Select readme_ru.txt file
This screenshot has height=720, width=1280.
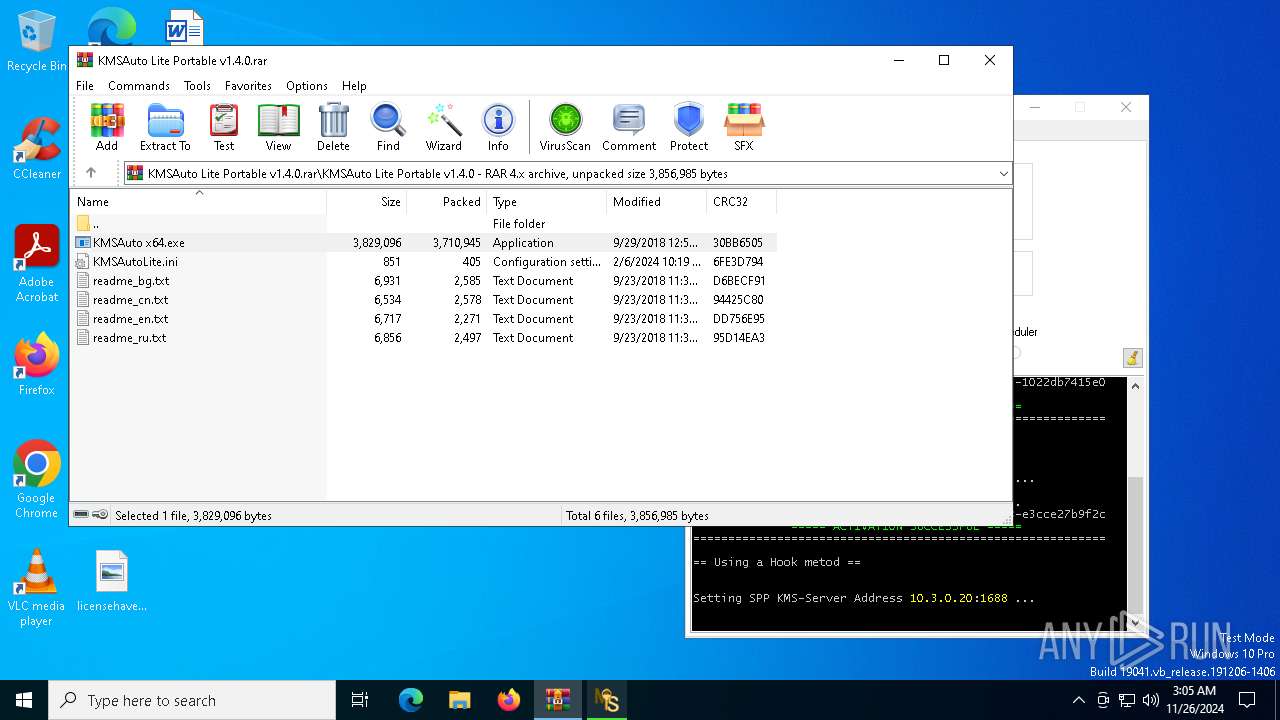pyautogui.click(x=424, y=338)
